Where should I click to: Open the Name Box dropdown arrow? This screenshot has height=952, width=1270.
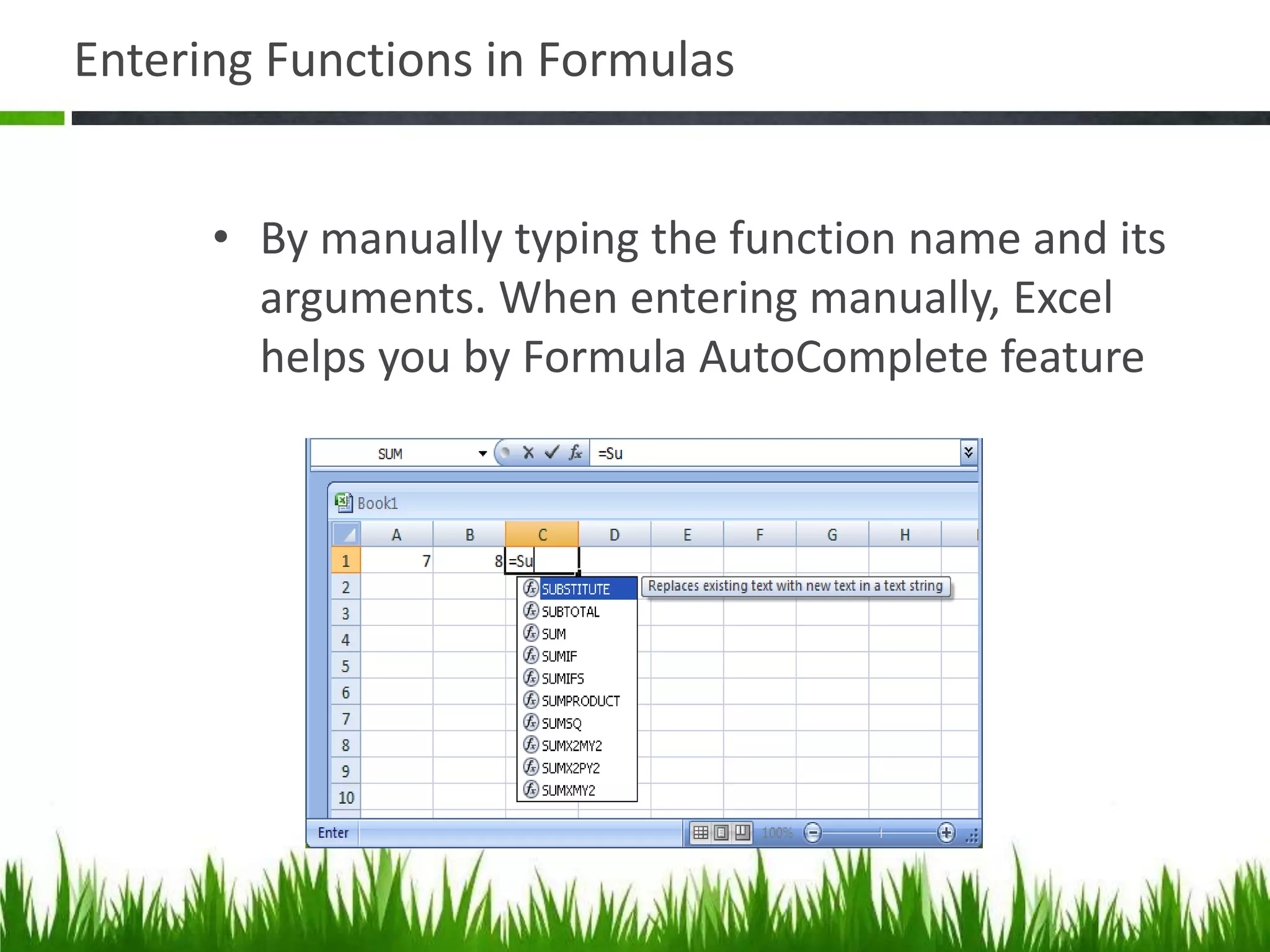tap(482, 454)
